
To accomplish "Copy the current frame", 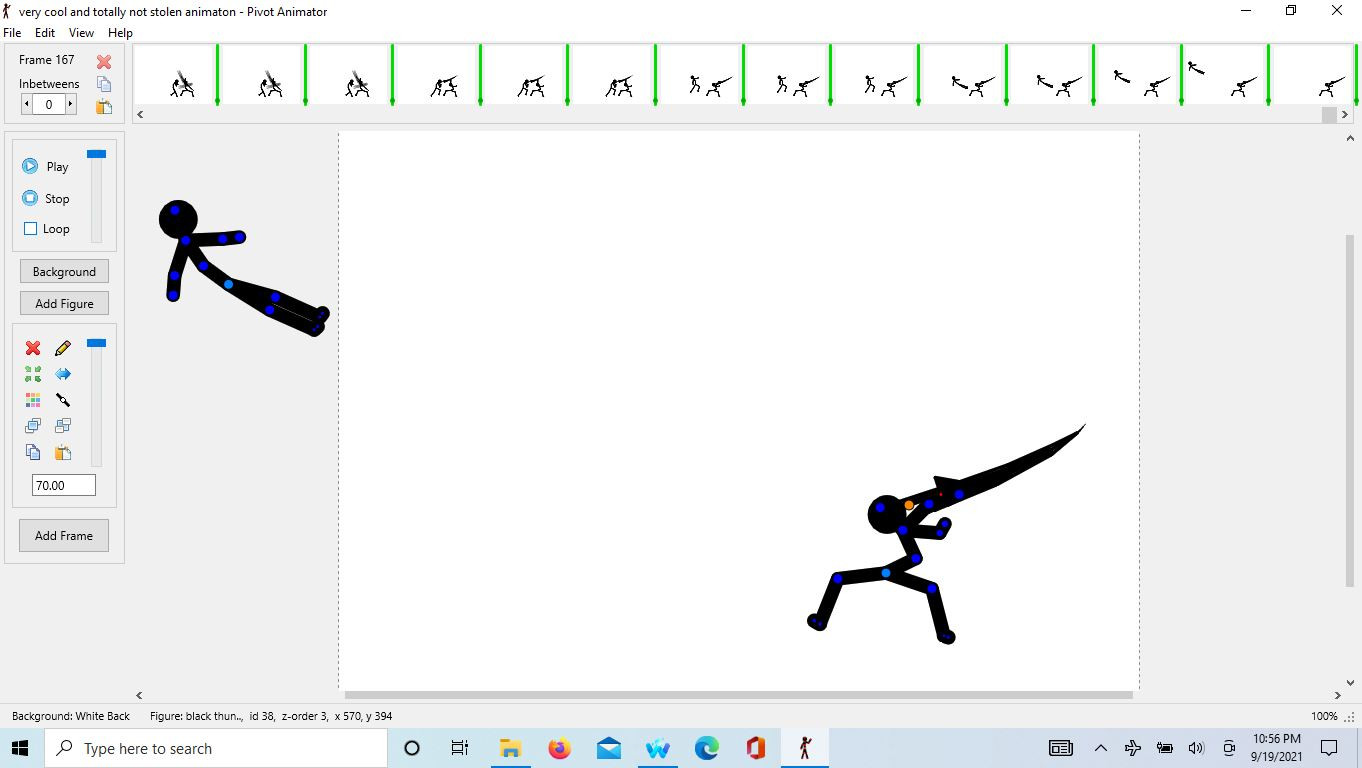I will pyautogui.click(x=104, y=83).
